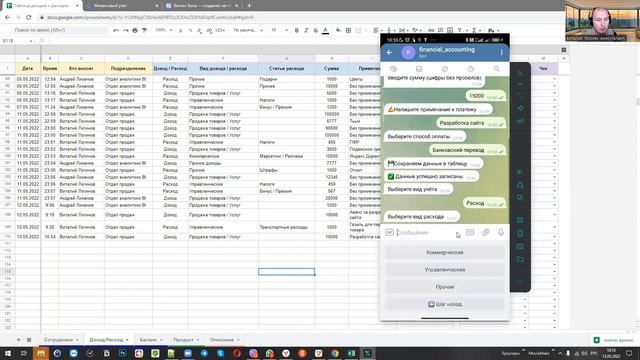Expand the cell name box dropdown
The width and height of the screenshot is (640, 360).
[x=31, y=41]
